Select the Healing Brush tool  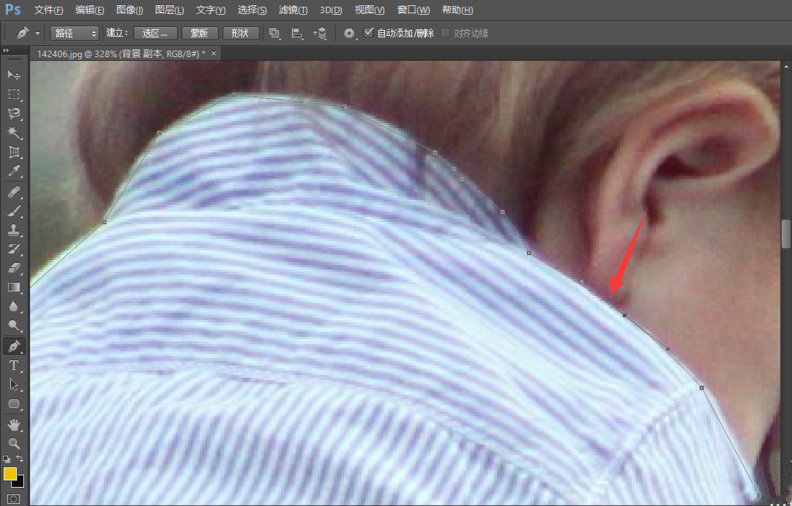pos(14,192)
